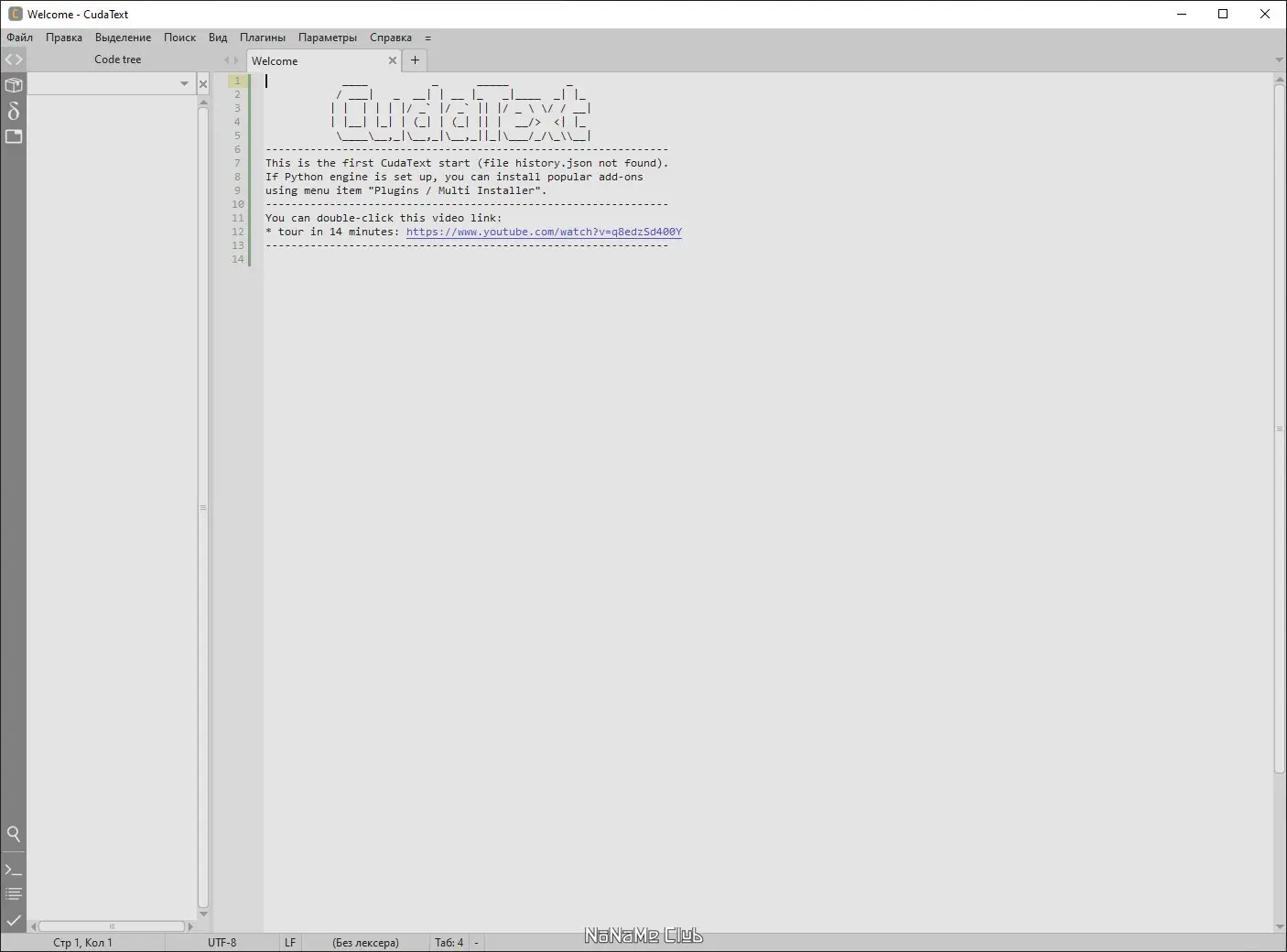Minimize the CudaText window
The height and width of the screenshot is (952, 1287).
tap(1181, 14)
